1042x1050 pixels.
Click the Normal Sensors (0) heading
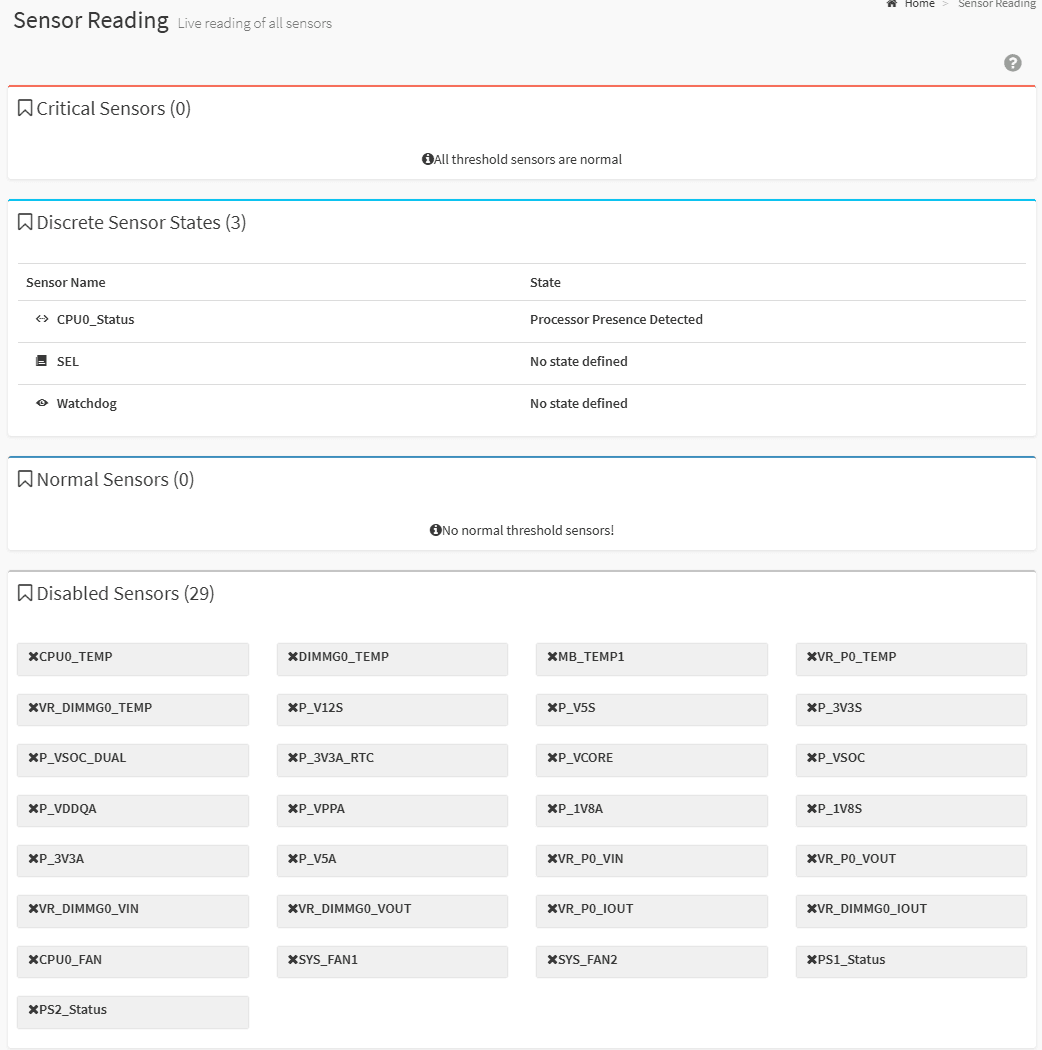point(115,479)
